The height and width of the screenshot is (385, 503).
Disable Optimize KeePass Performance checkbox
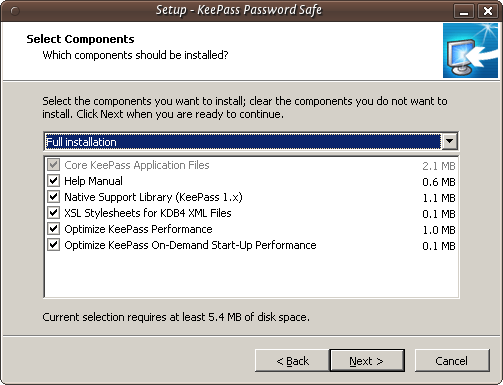click(x=53, y=229)
